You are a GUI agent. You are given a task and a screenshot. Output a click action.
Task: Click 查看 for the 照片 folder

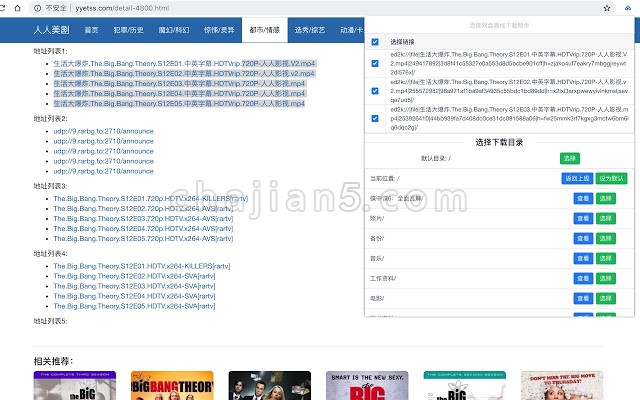(583, 218)
